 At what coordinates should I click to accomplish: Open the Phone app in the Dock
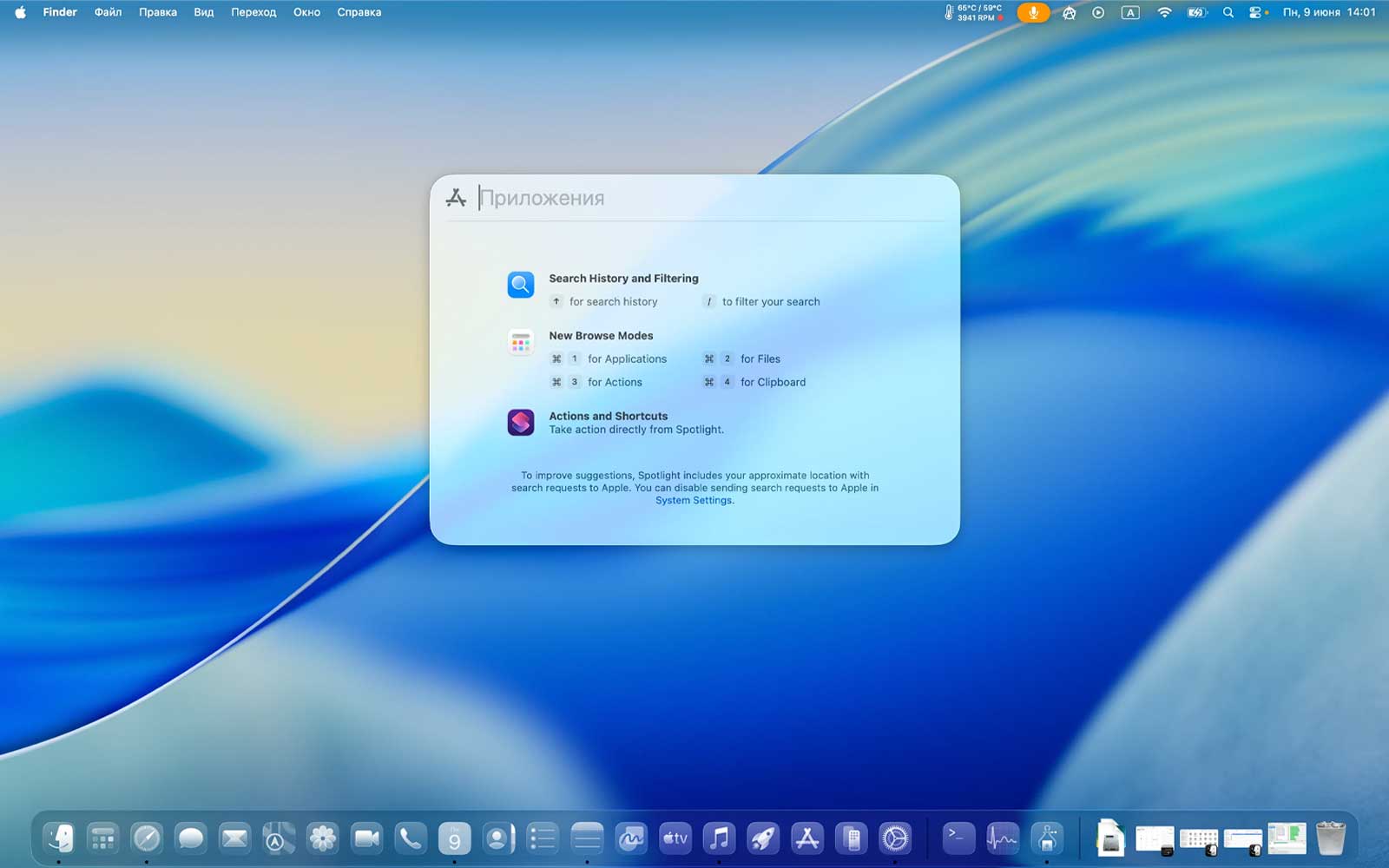411,838
